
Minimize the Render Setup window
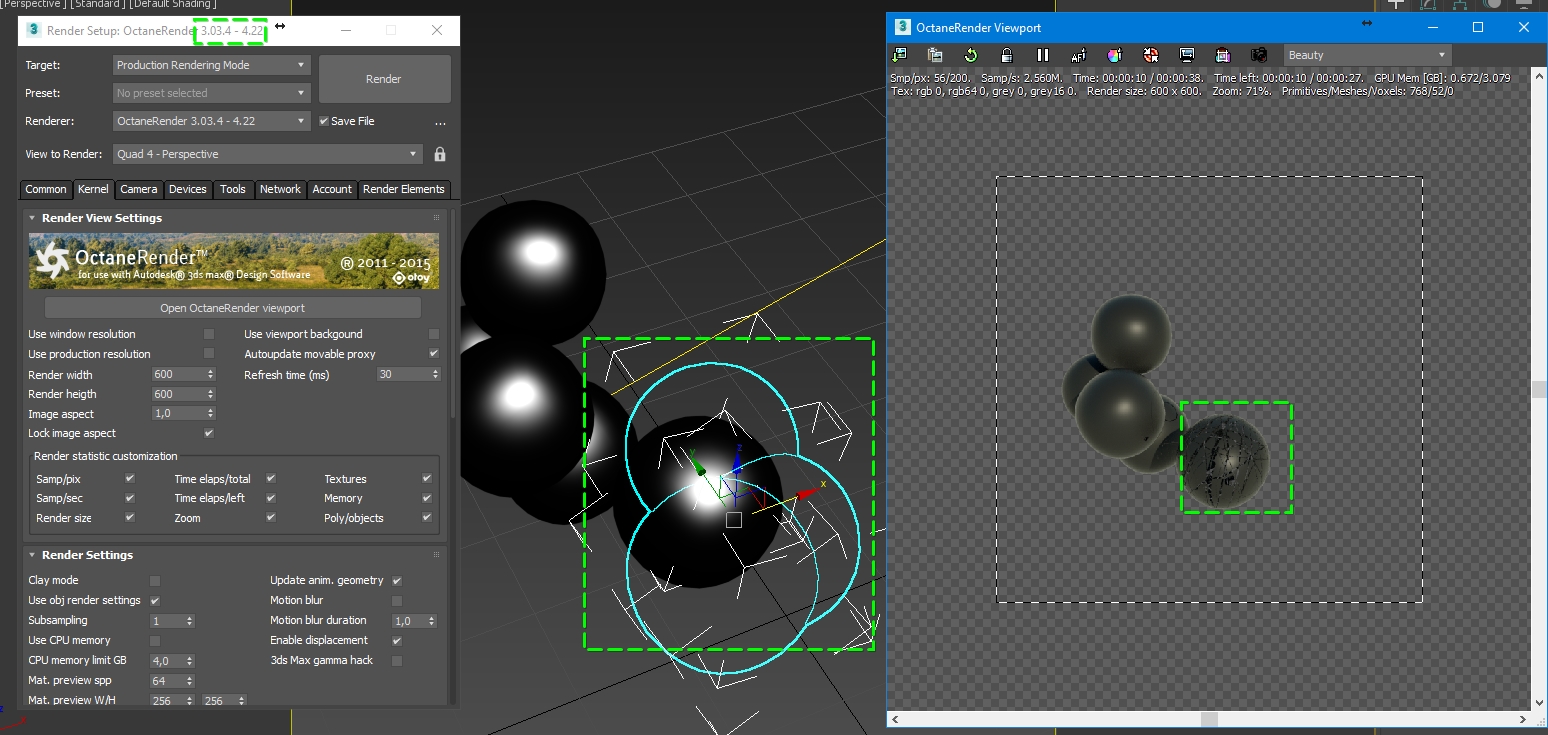(x=346, y=30)
